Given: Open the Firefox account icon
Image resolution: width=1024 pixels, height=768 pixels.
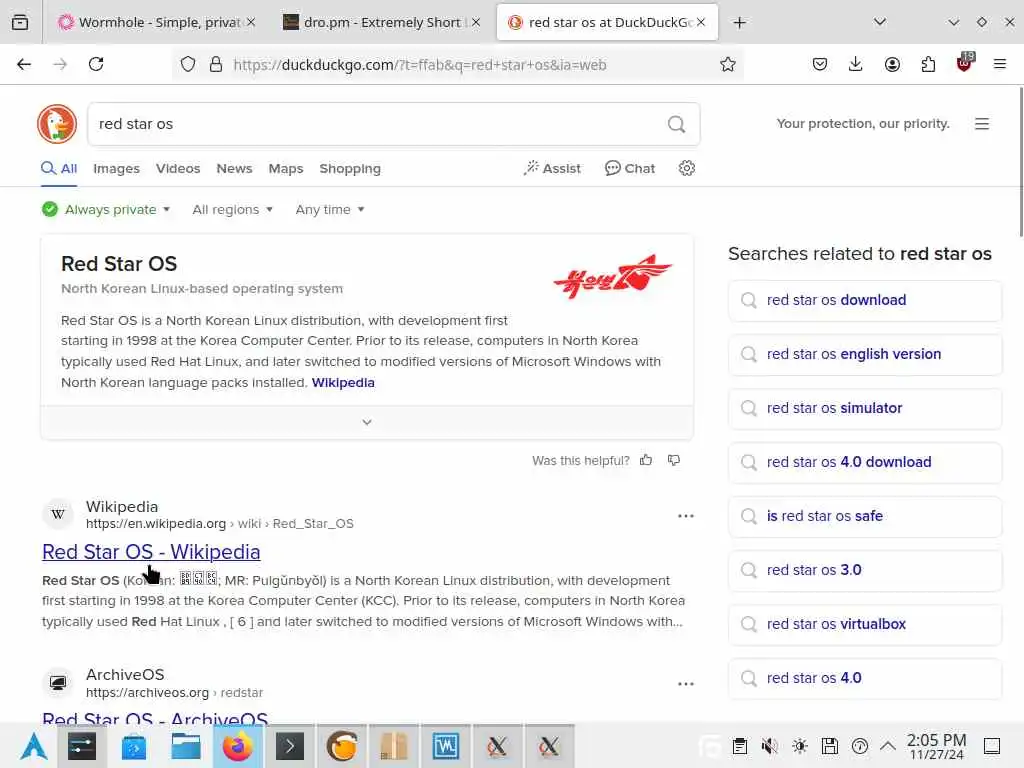Looking at the screenshot, I should point(892,64).
